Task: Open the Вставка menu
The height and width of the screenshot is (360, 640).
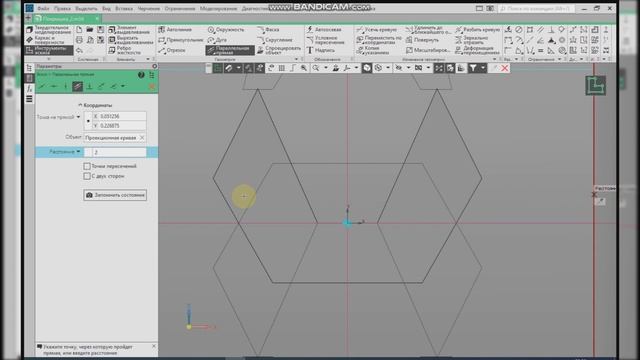Action: pos(124,9)
